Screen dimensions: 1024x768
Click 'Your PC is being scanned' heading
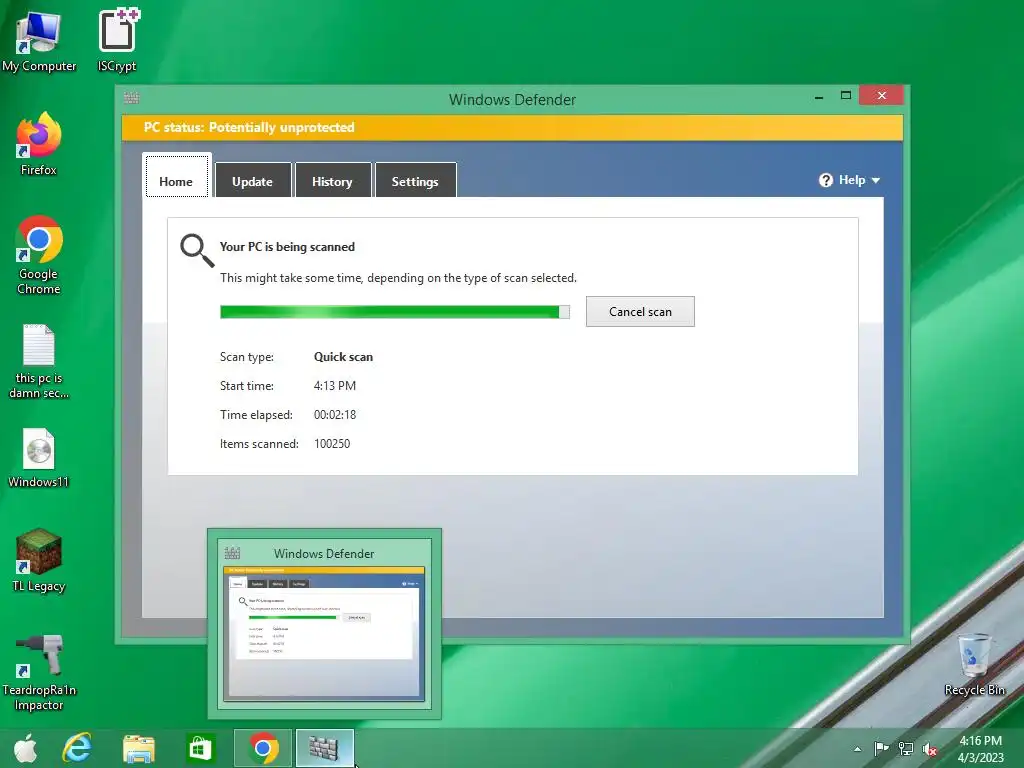point(287,247)
